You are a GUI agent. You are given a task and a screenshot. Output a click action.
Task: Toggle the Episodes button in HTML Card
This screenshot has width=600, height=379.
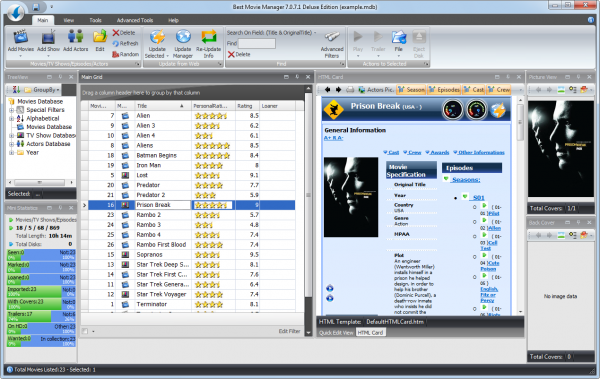click(444, 90)
